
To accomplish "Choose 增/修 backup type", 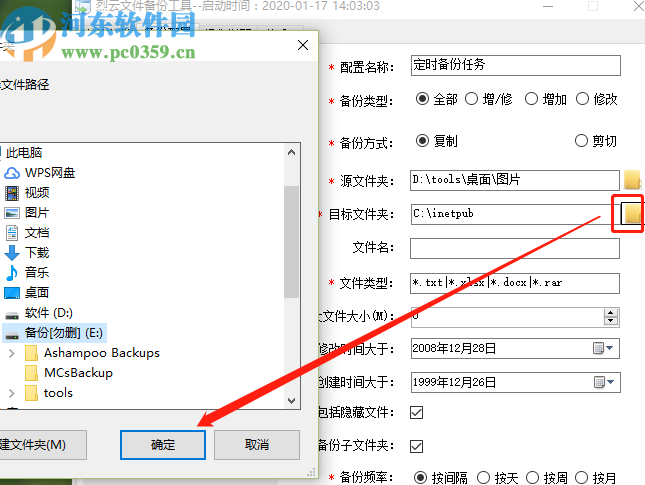I will pyautogui.click(x=489, y=99).
